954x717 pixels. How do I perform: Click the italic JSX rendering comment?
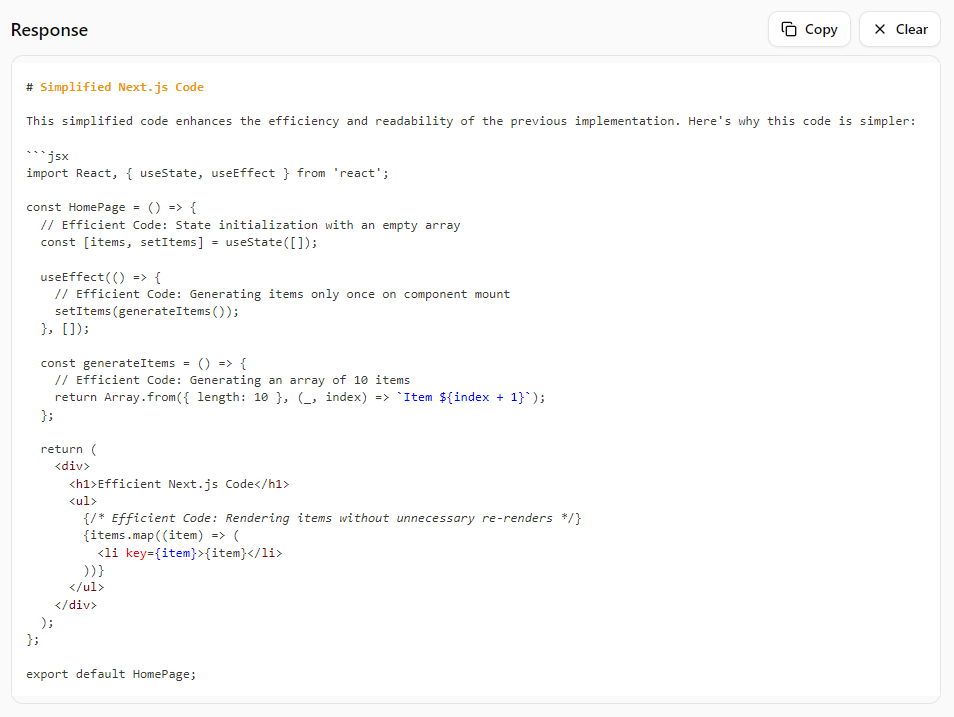332,518
